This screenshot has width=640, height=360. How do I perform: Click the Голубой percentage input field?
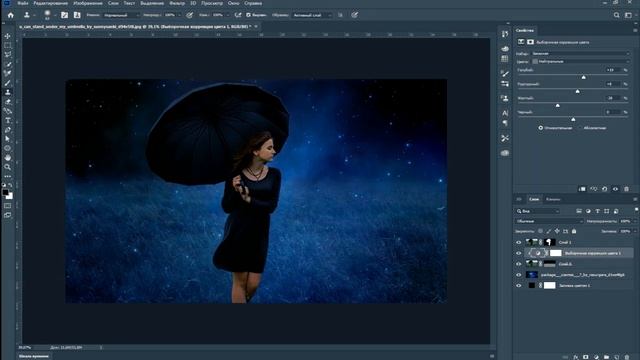(613, 70)
